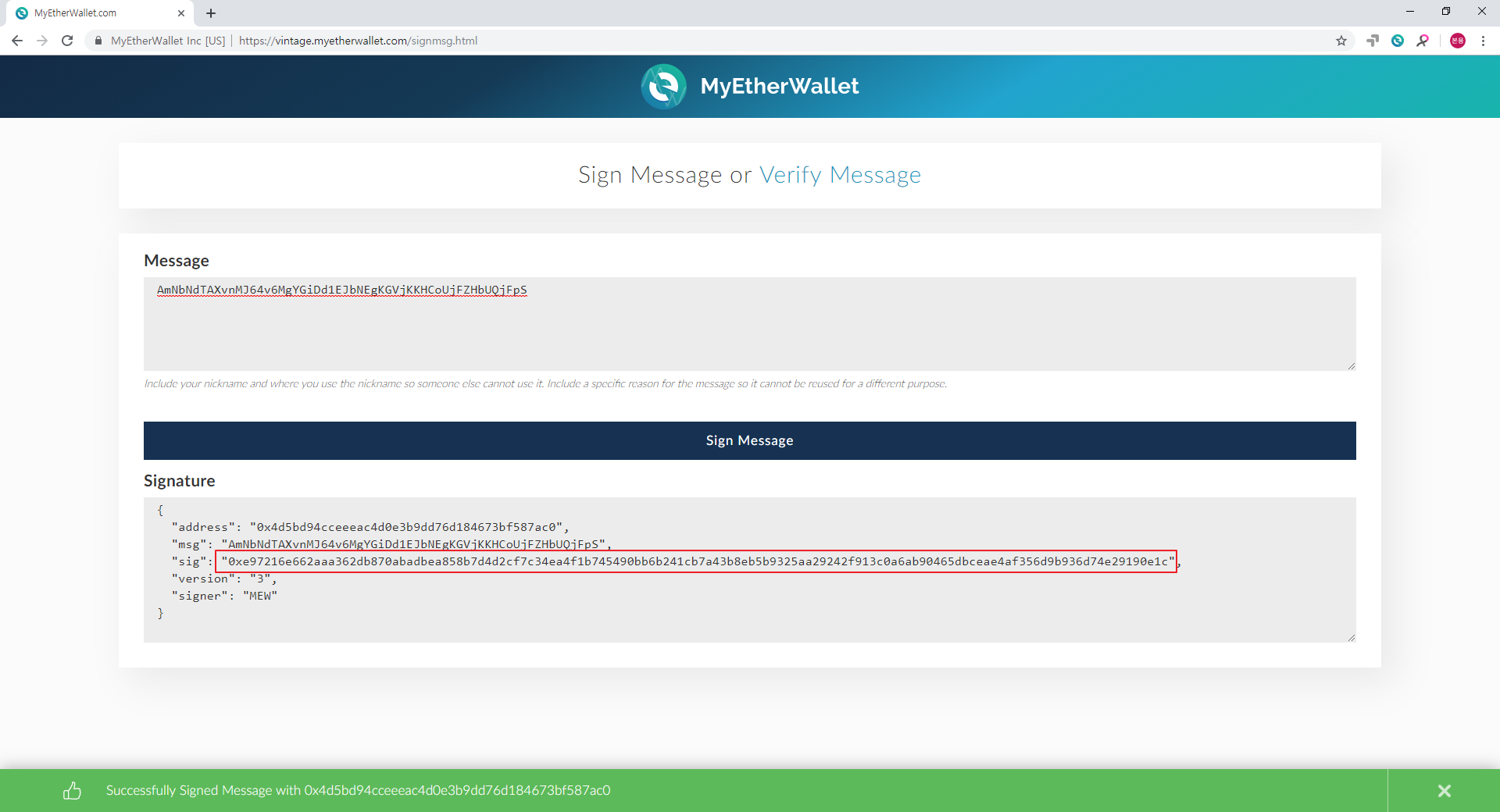This screenshot has width=1500, height=812.
Task: Open a new tab with plus icon
Action: pyautogui.click(x=211, y=13)
